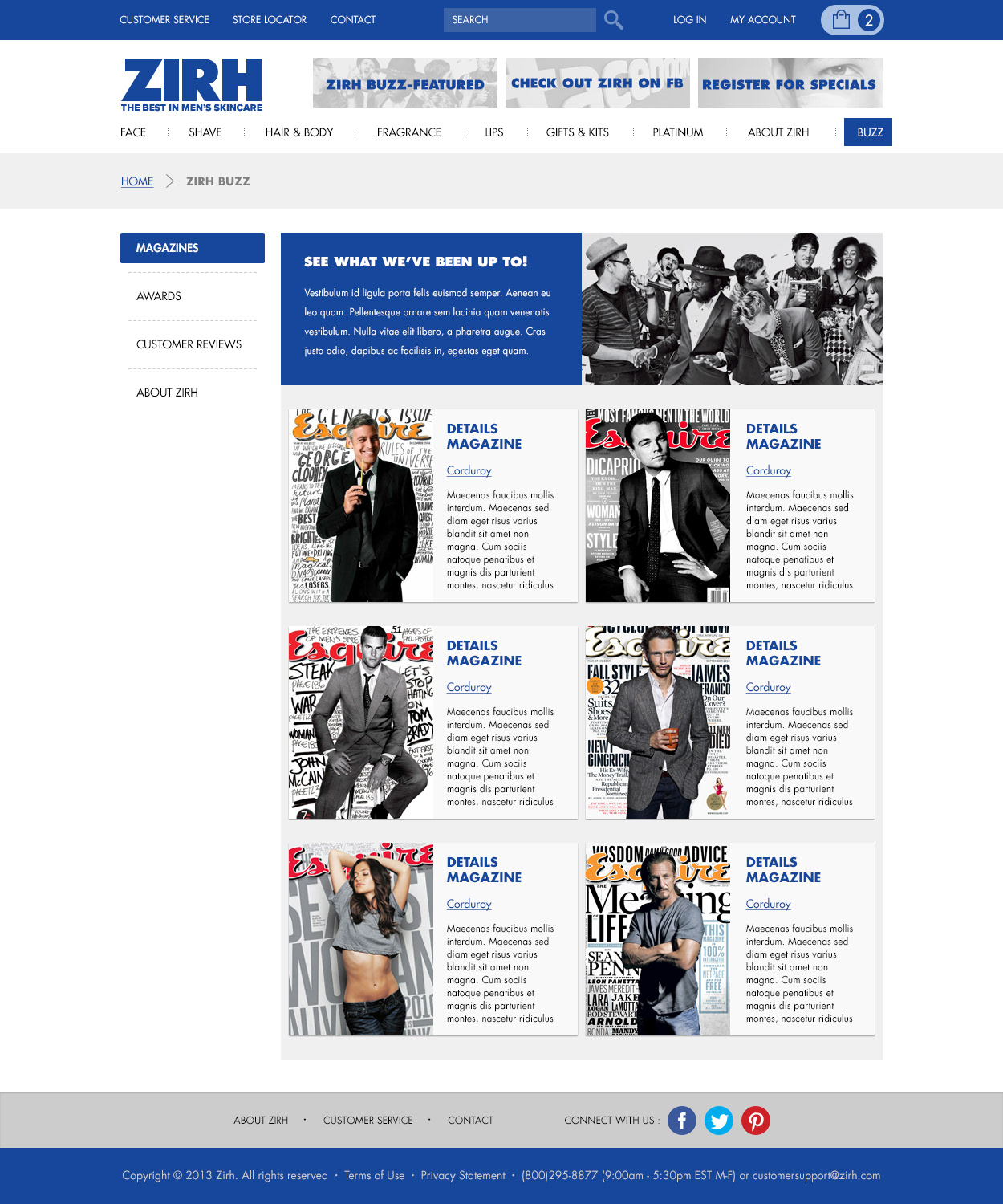Viewport: 1003px width, 1204px height.
Task: Open the Esquire cover with woman in grey top
Action: tap(361, 939)
